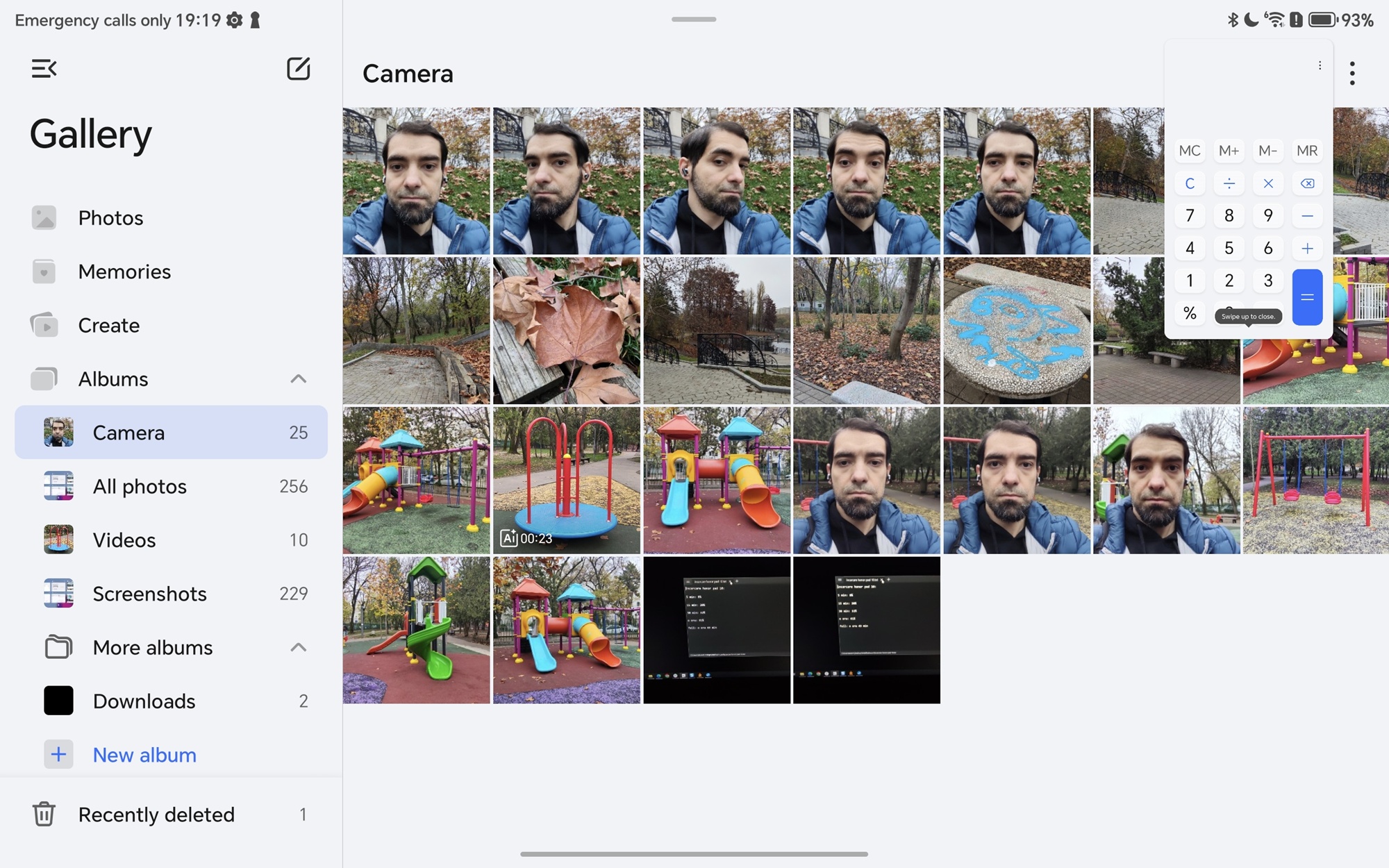Viewport: 1389px width, 868px height.
Task: Open the 00:23 playground video thumbnail
Action: 566,480
